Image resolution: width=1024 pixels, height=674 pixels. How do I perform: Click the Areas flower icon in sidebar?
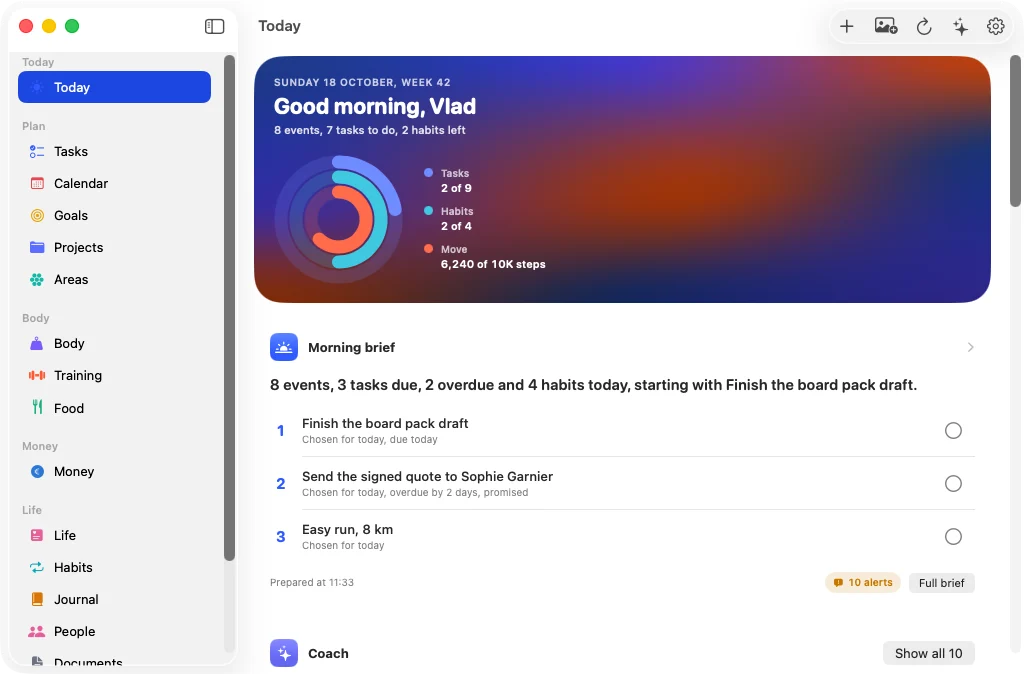point(37,280)
